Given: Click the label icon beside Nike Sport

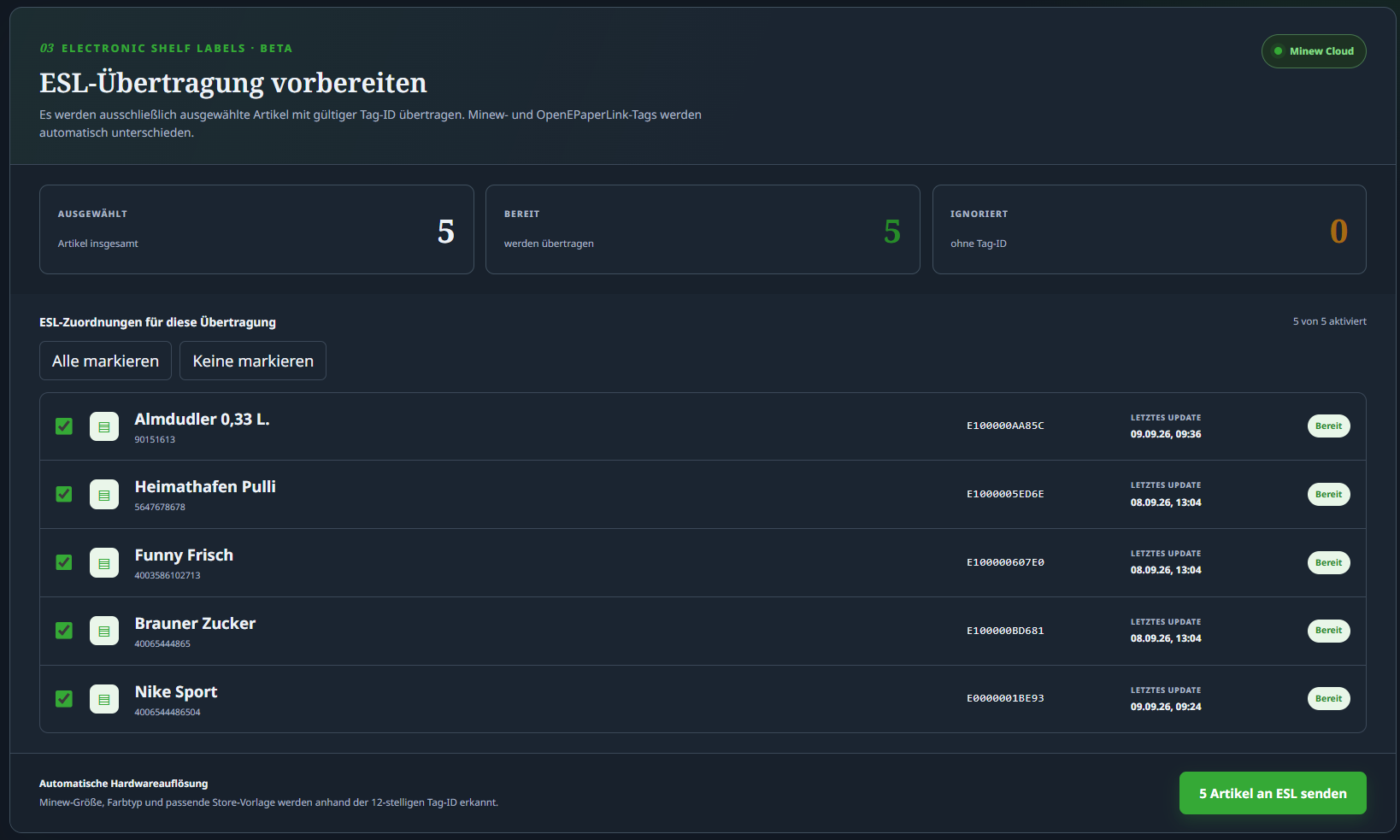Looking at the screenshot, I should click(x=104, y=699).
